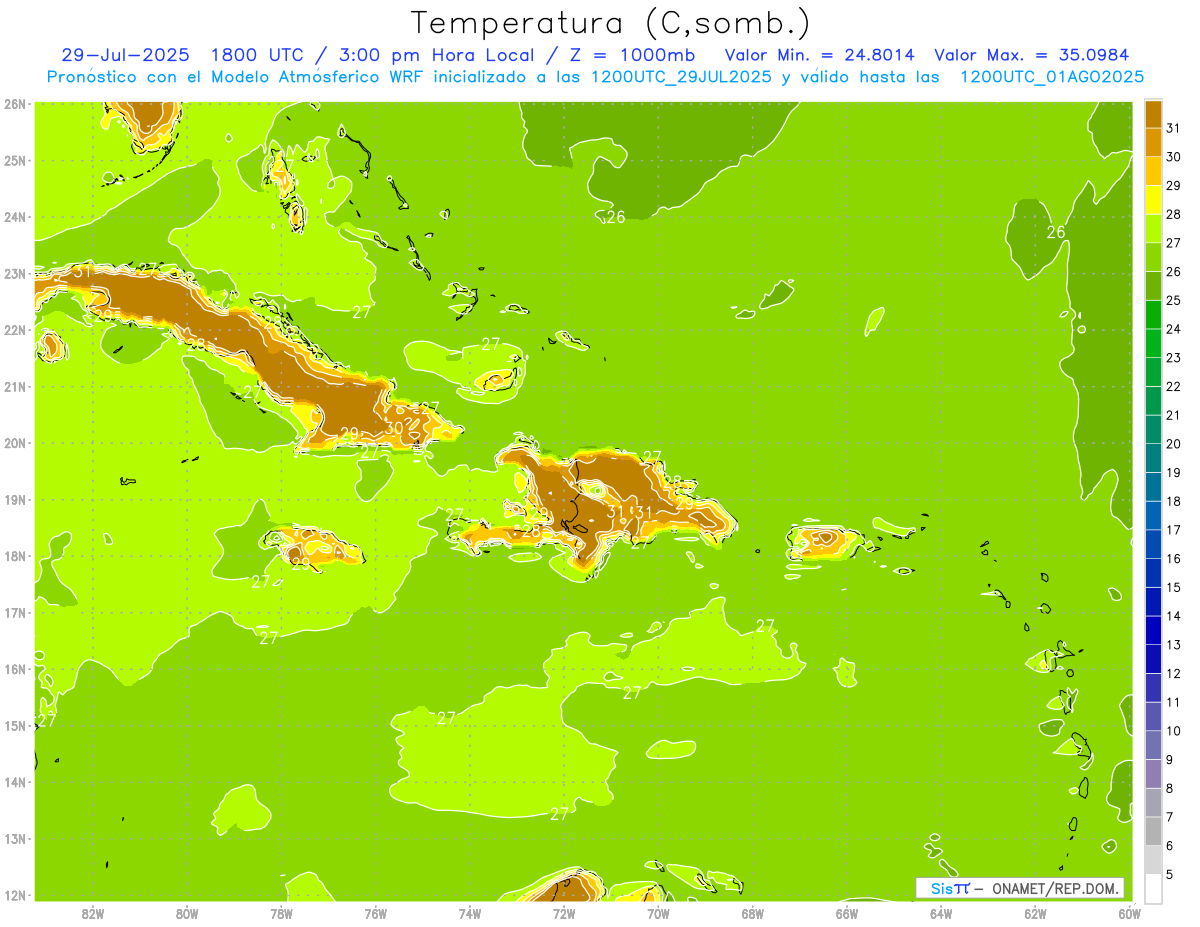Click the "1200UTC_01AGO2025" valid-until time text
The width and height of the screenshot is (1200, 927).
1052,77
